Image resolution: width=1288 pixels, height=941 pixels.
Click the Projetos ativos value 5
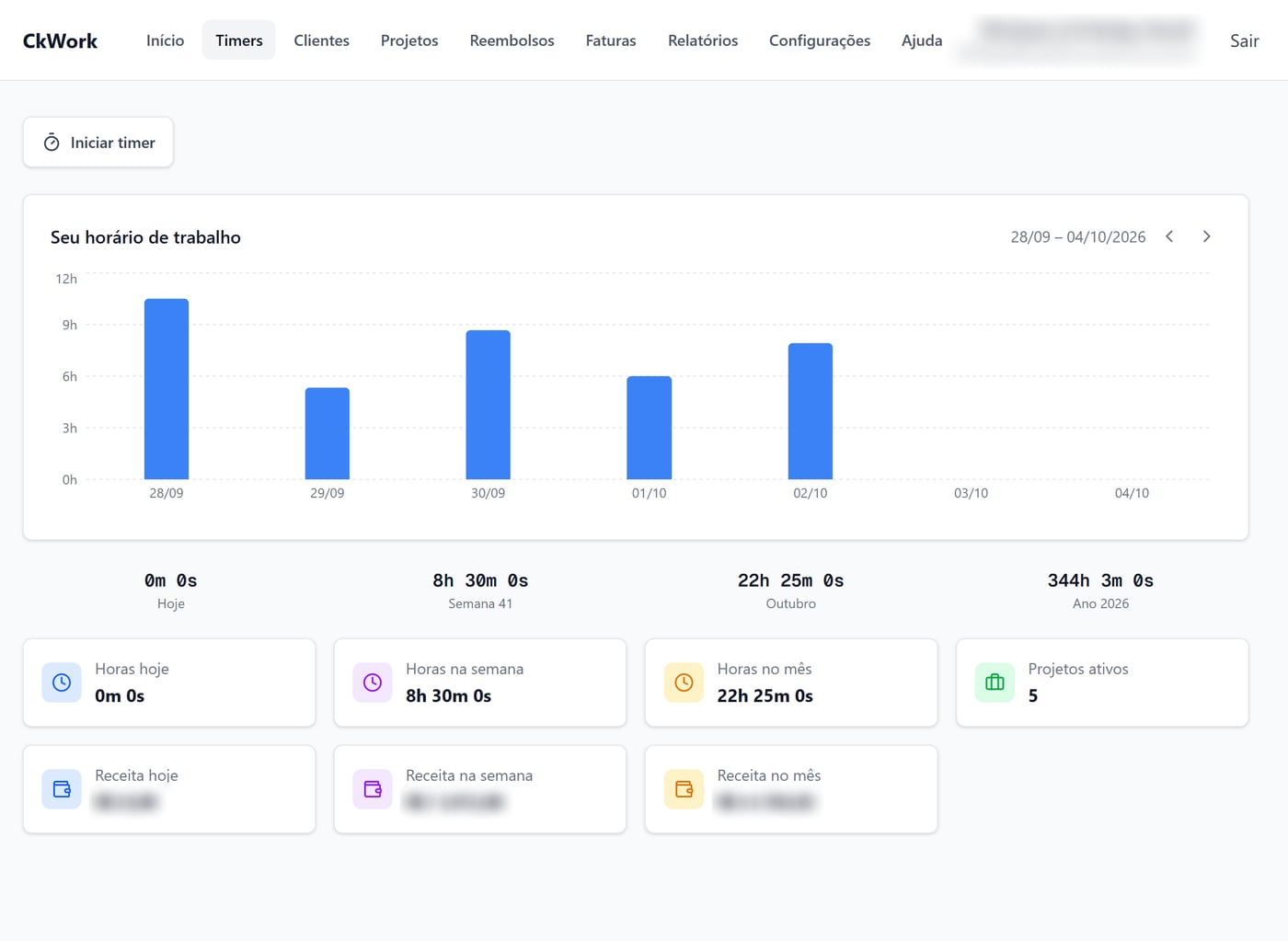(x=1033, y=696)
